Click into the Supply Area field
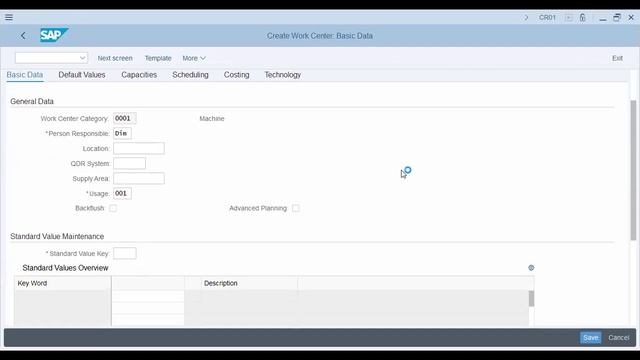 (139, 178)
